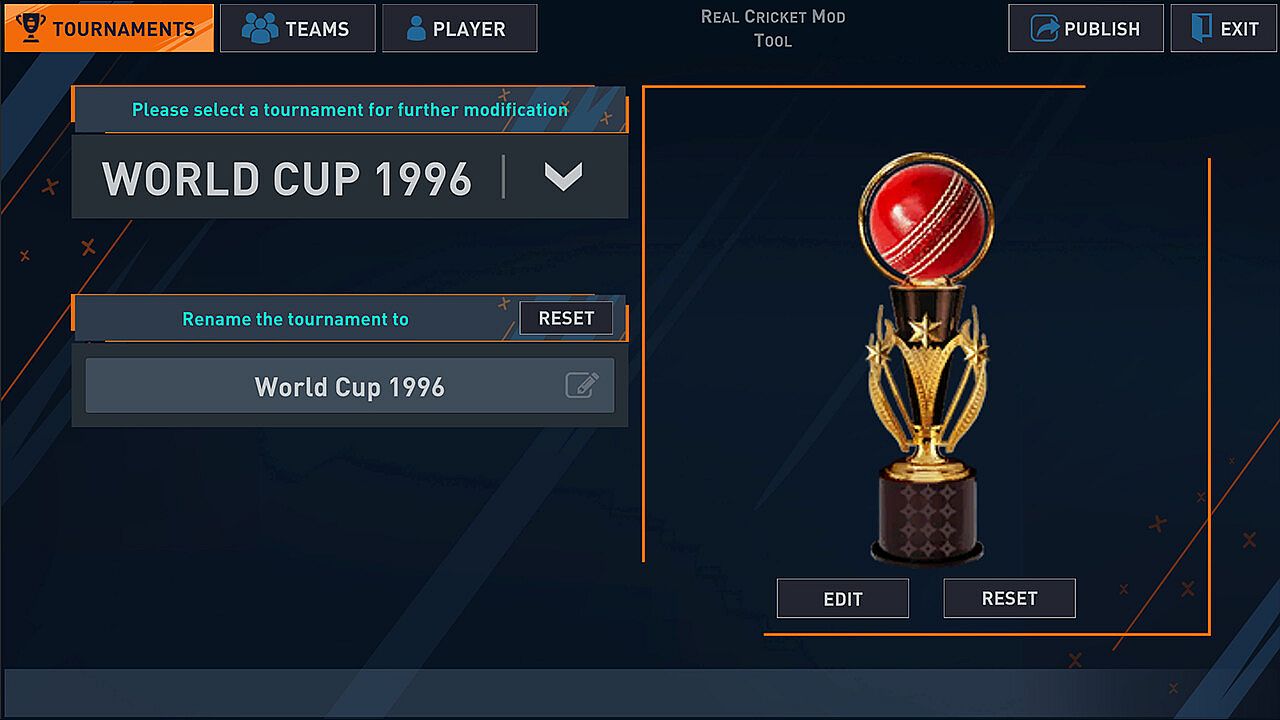Click the red cricket ball on trophy
This screenshot has width=1280, height=720.
click(x=925, y=220)
